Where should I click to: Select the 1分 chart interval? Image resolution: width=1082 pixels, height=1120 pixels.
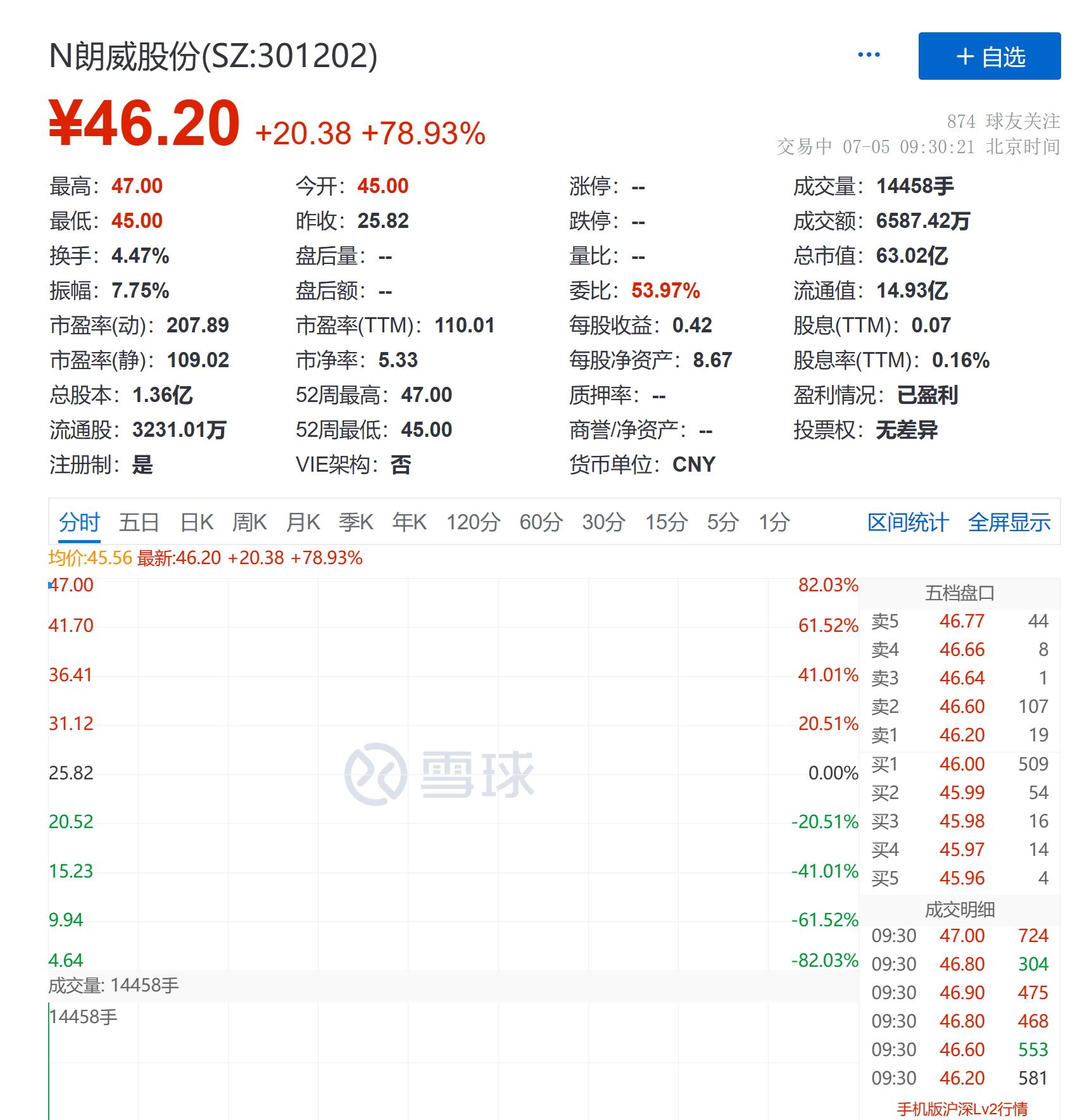(774, 523)
